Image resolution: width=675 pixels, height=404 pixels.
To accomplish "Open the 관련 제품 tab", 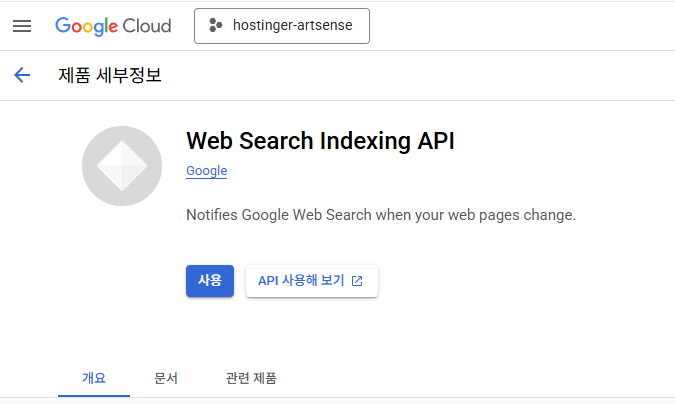I will coord(251,378).
